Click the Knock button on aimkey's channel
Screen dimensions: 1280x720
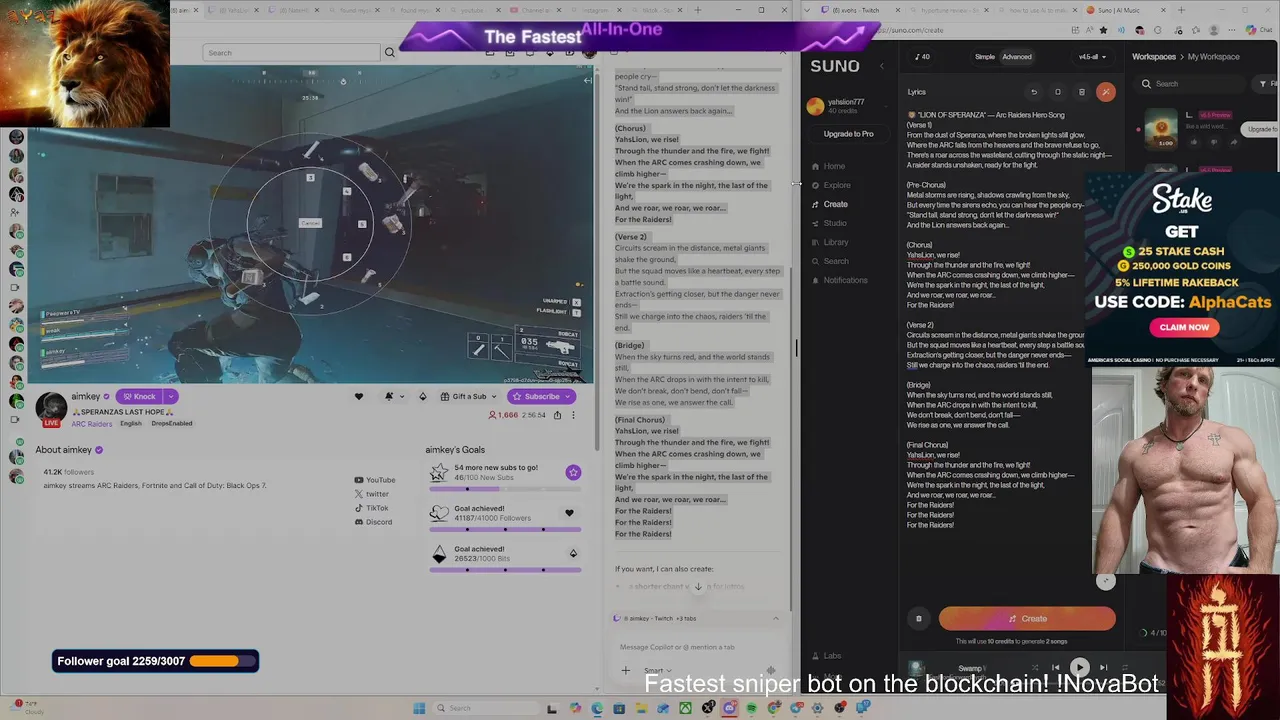(140, 397)
